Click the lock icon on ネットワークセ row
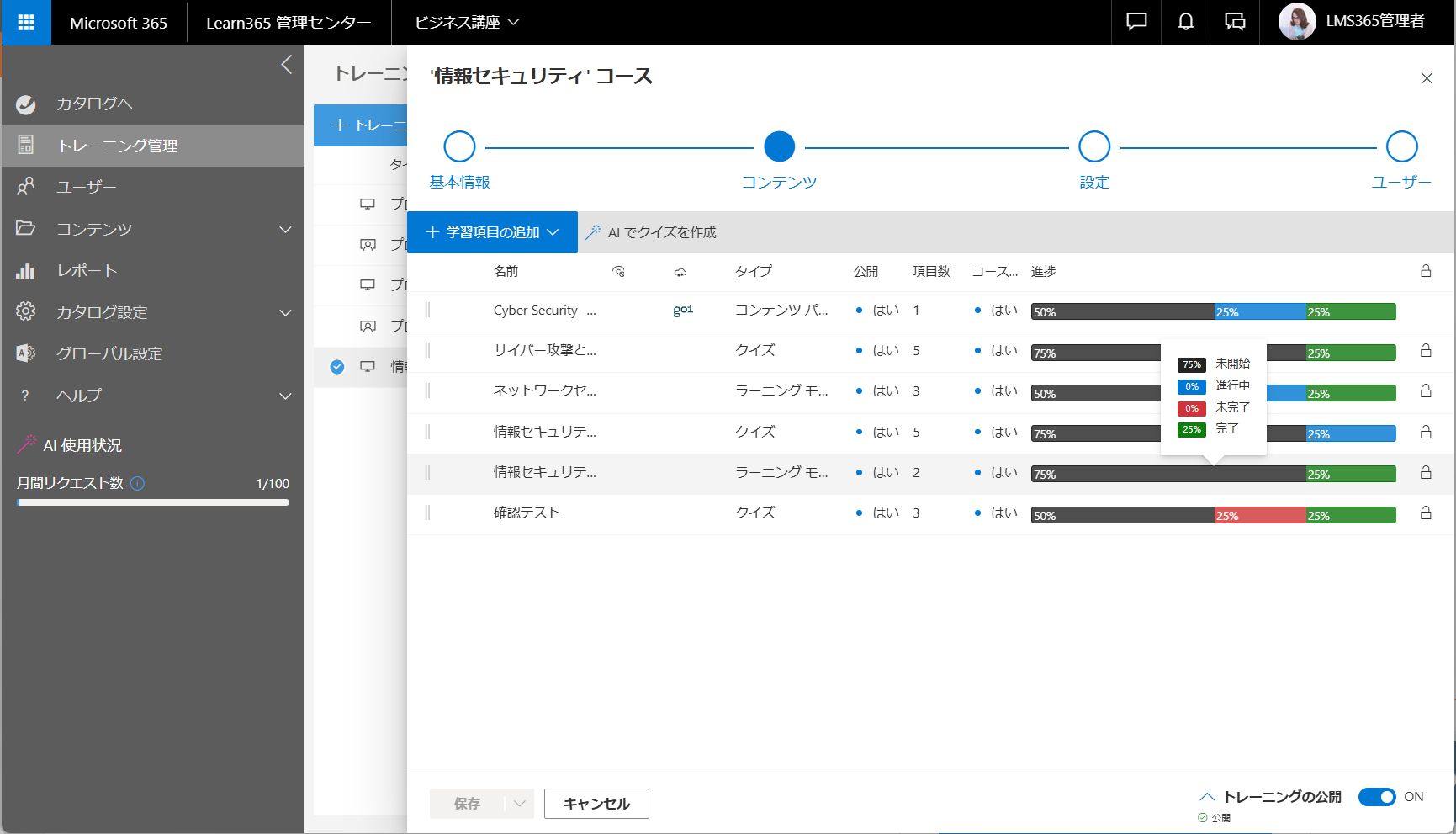This screenshot has height=834, width=1456. coord(1426,390)
